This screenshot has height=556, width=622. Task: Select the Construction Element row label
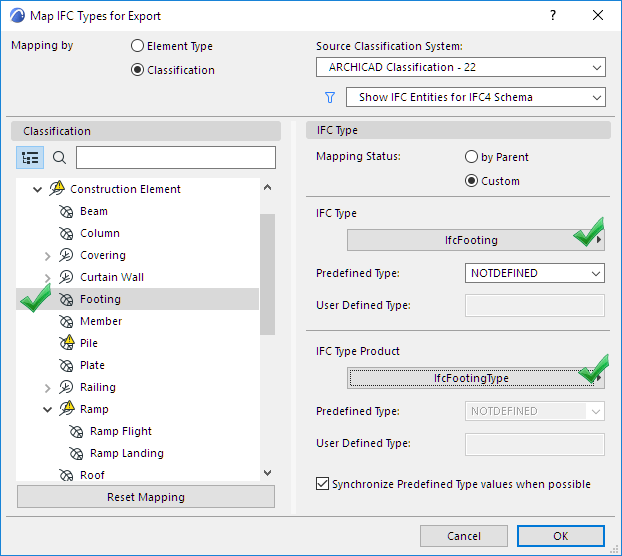tap(125, 189)
